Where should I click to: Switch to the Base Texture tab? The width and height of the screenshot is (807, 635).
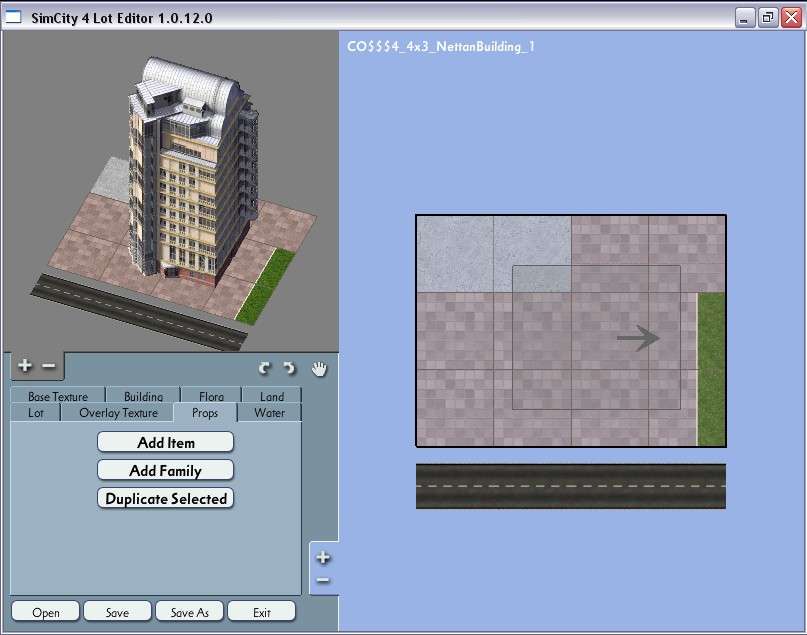(58, 396)
